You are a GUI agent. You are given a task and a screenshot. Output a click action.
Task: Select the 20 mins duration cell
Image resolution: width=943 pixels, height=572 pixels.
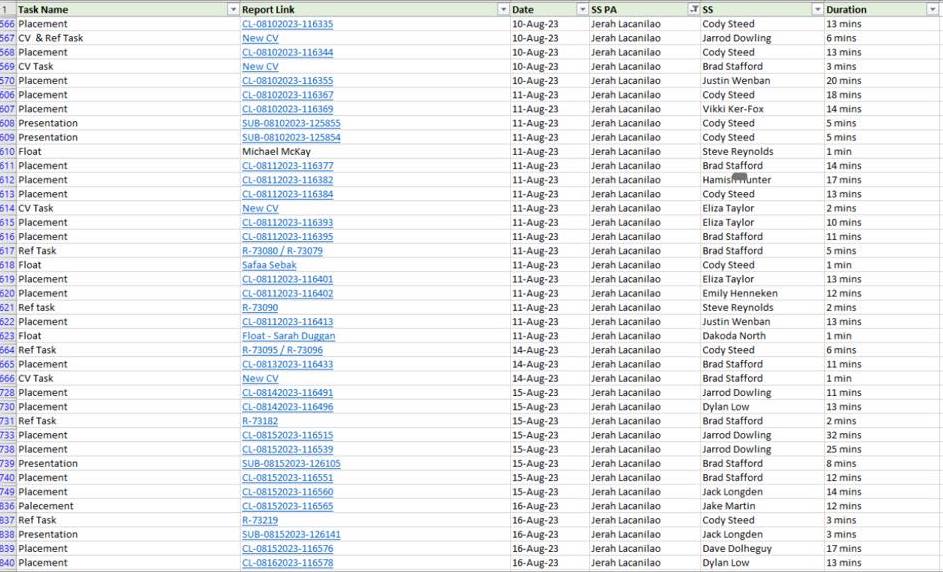coord(881,81)
